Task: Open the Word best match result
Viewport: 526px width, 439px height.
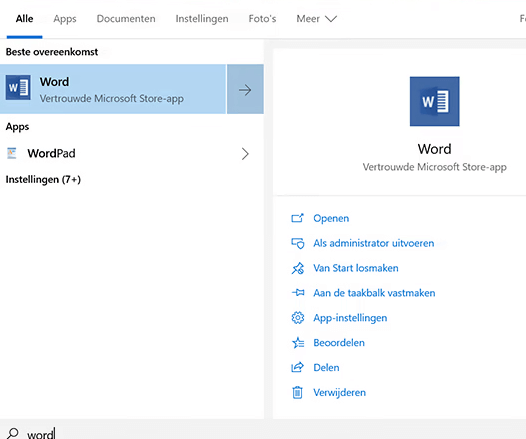Action: pyautogui.click(x=113, y=89)
